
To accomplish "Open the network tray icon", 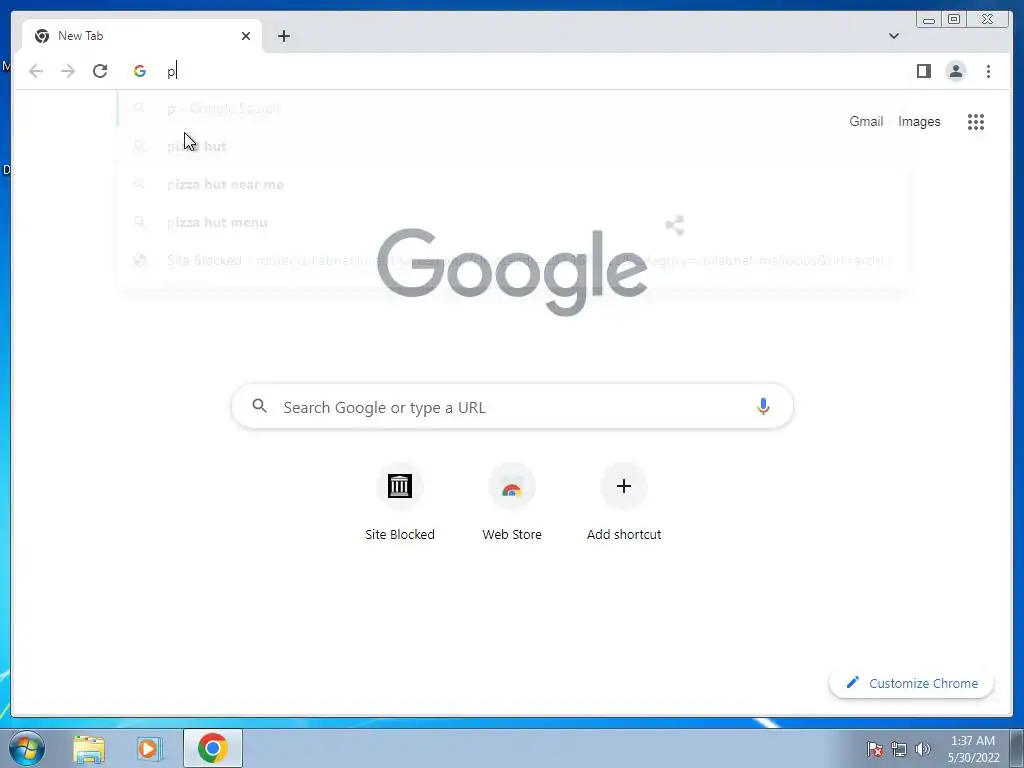I will (899, 749).
